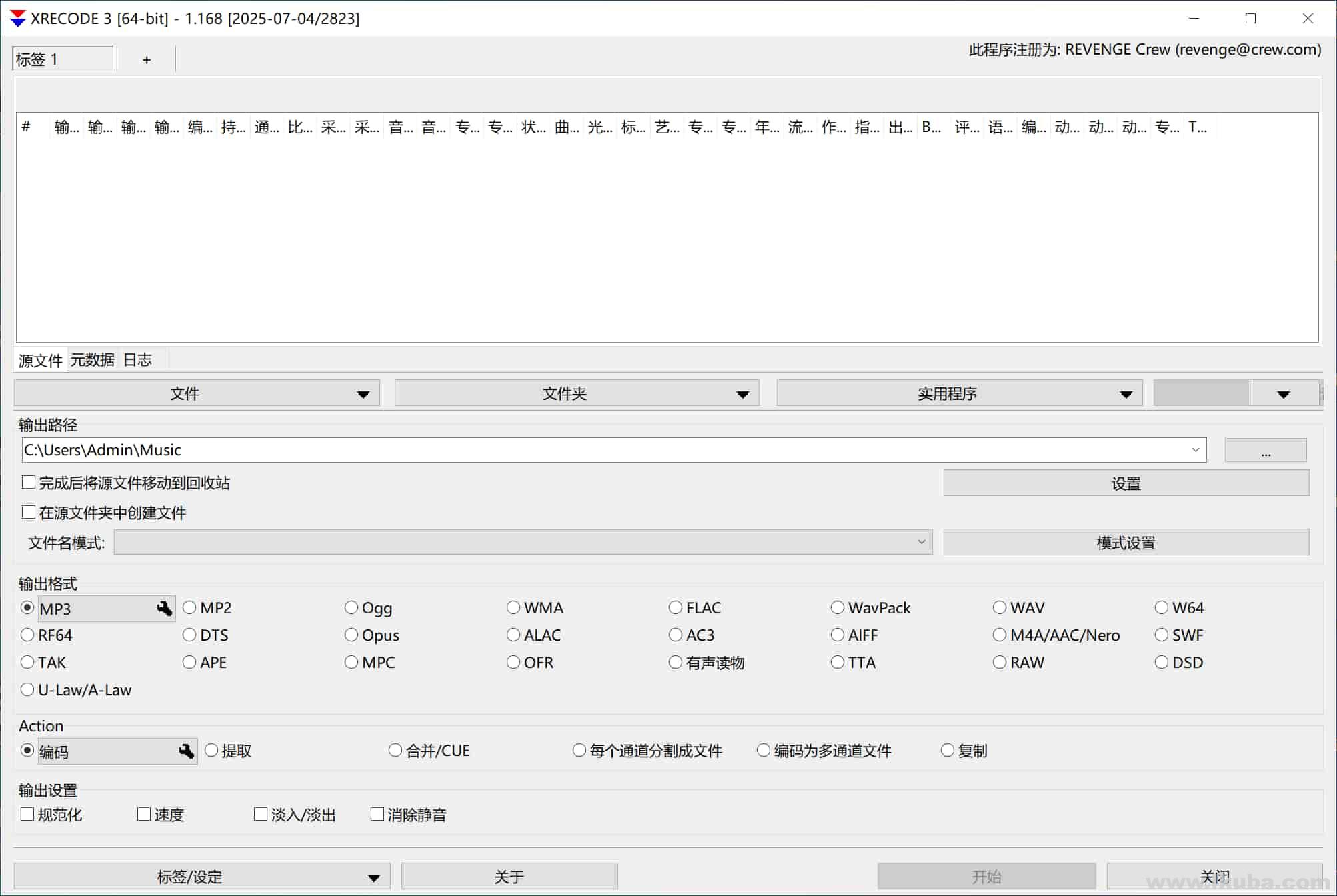Switch to the 元数据 metadata tab

[x=93, y=360]
